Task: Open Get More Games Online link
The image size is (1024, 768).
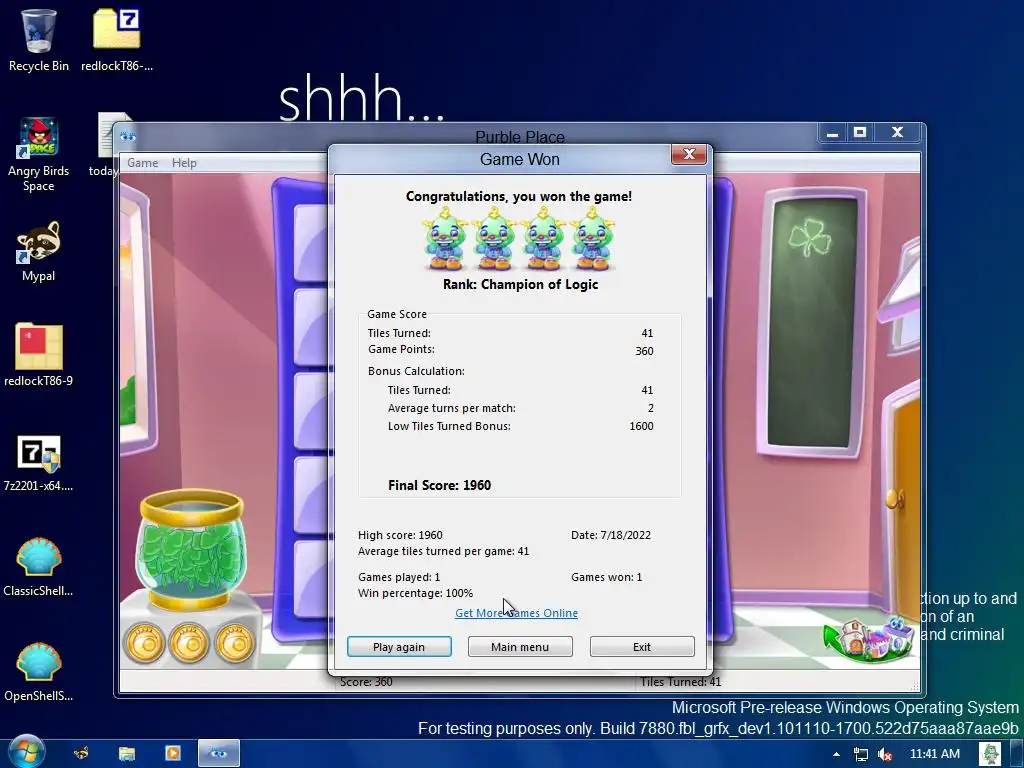Action: pyautogui.click(x=516, y=613)
